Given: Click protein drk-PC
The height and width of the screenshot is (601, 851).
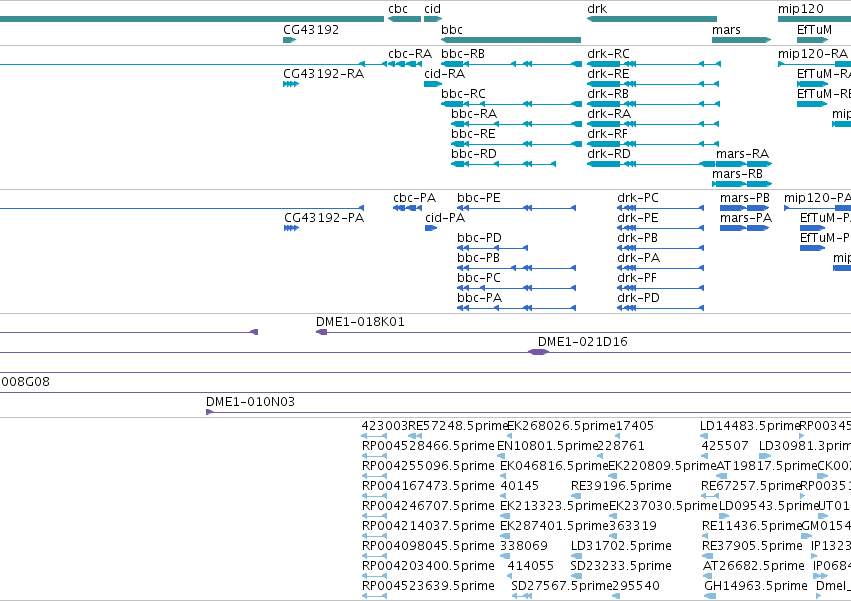Looking at the screenshot, I should tap(661, 208).
